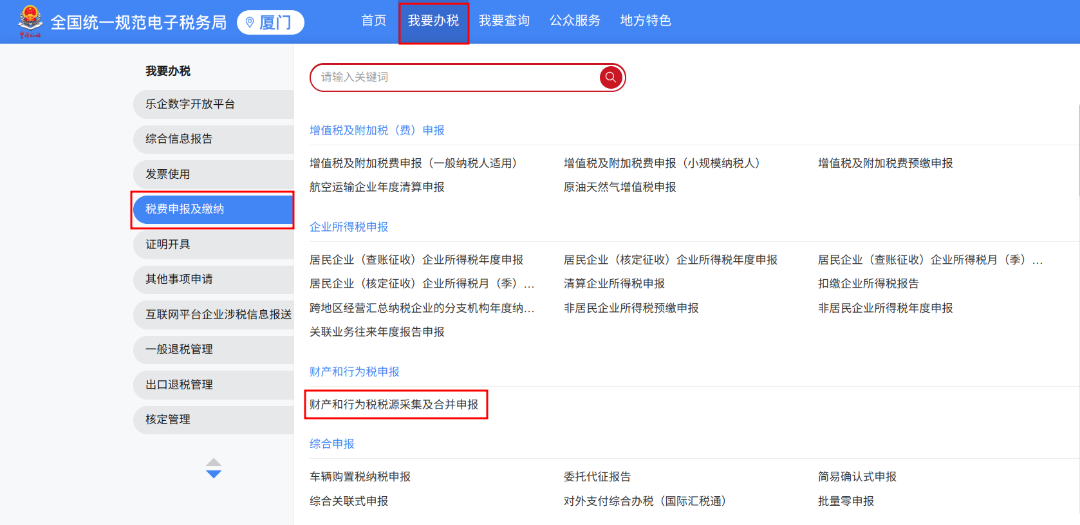Select 互联网平台企业涉税信息报送 in sidebar
Screen dimensions: 1080x525
click(x=214, y=315)
